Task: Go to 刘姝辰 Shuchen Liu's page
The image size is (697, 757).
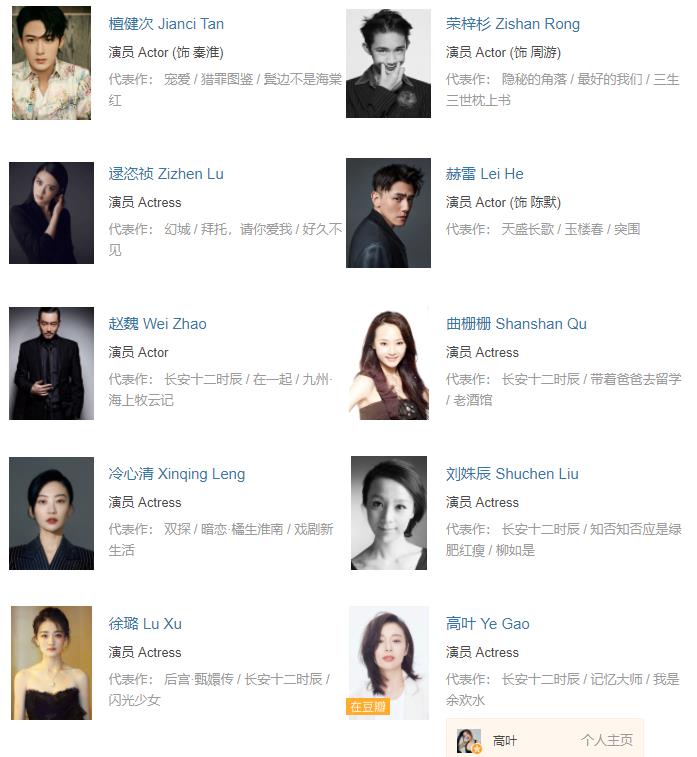Action: pyautogui.click(x=512, y=474)
